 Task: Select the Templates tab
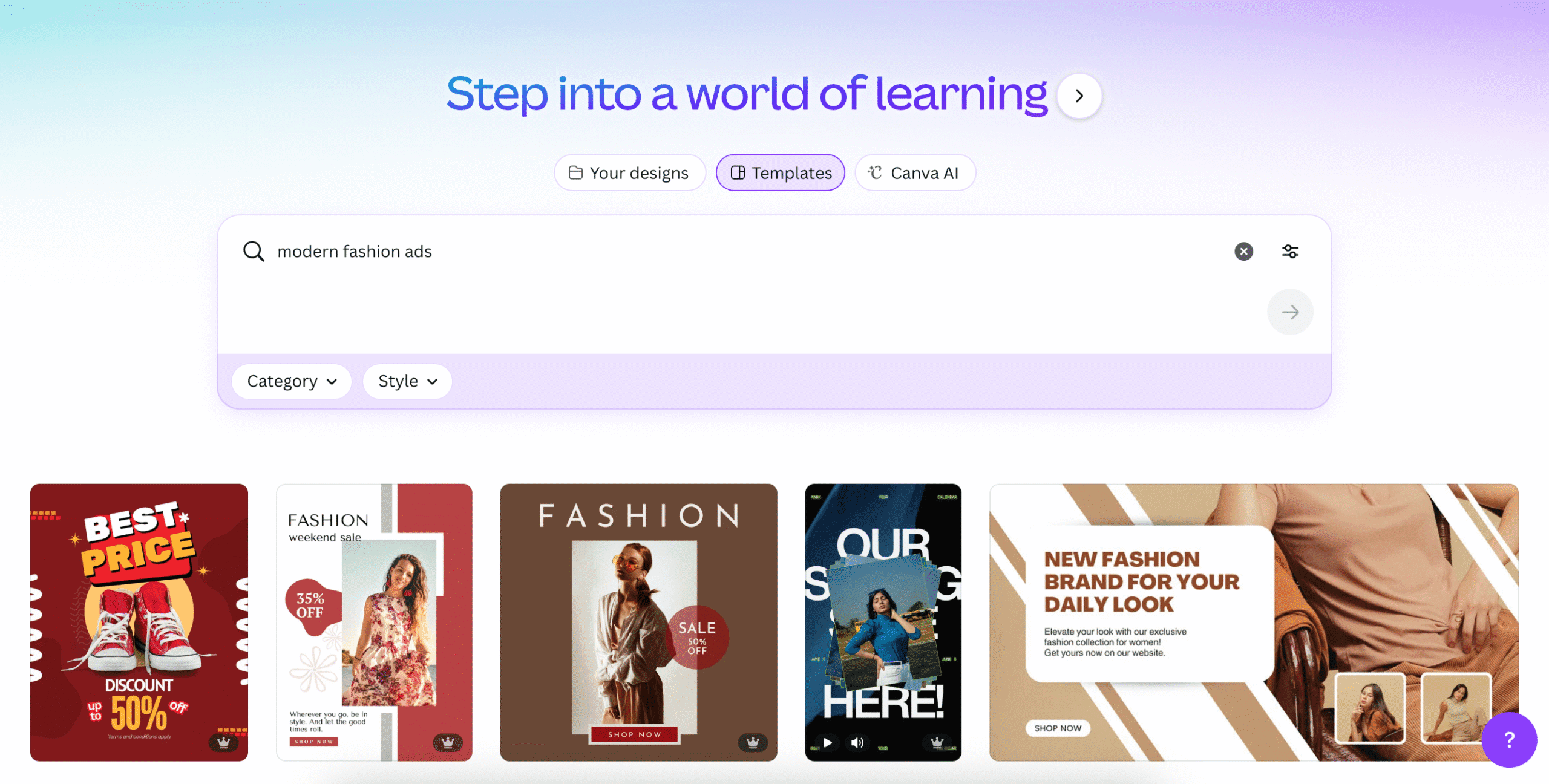[781, 173]
